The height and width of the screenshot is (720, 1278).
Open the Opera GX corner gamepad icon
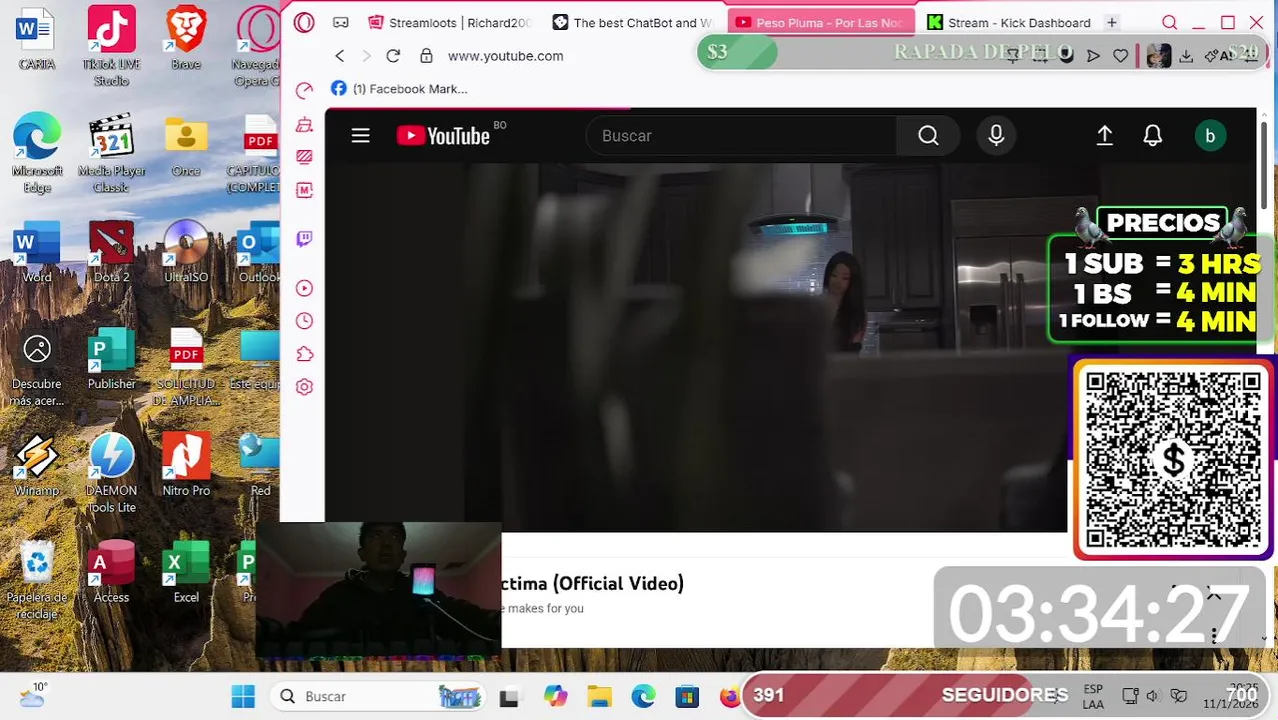[x=341, y=22]
